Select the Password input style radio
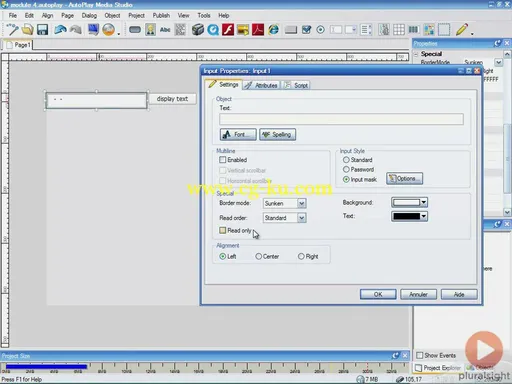Image resolution: width=512 pixels, height=384 pixels. pyautogui.click(x=346, y=169)
